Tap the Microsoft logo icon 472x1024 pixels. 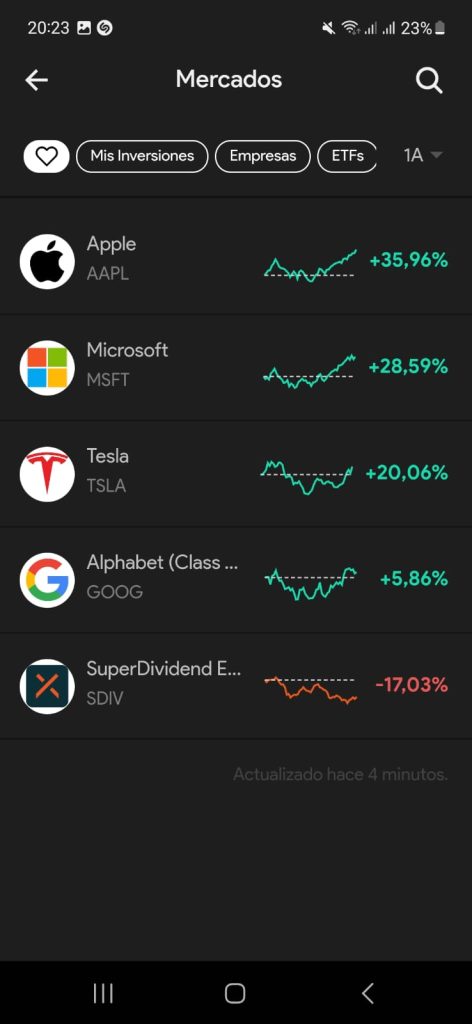47,368
